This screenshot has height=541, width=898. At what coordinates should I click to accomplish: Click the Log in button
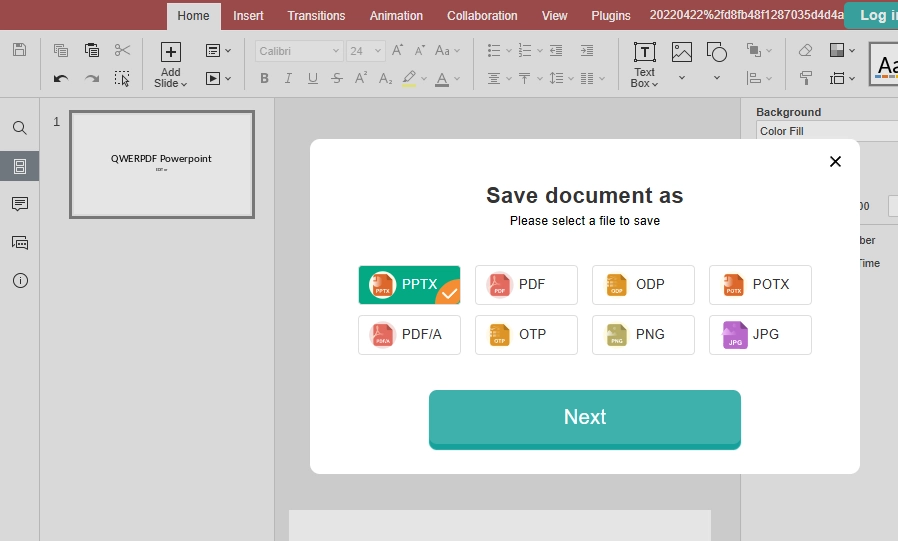point(872,16)
